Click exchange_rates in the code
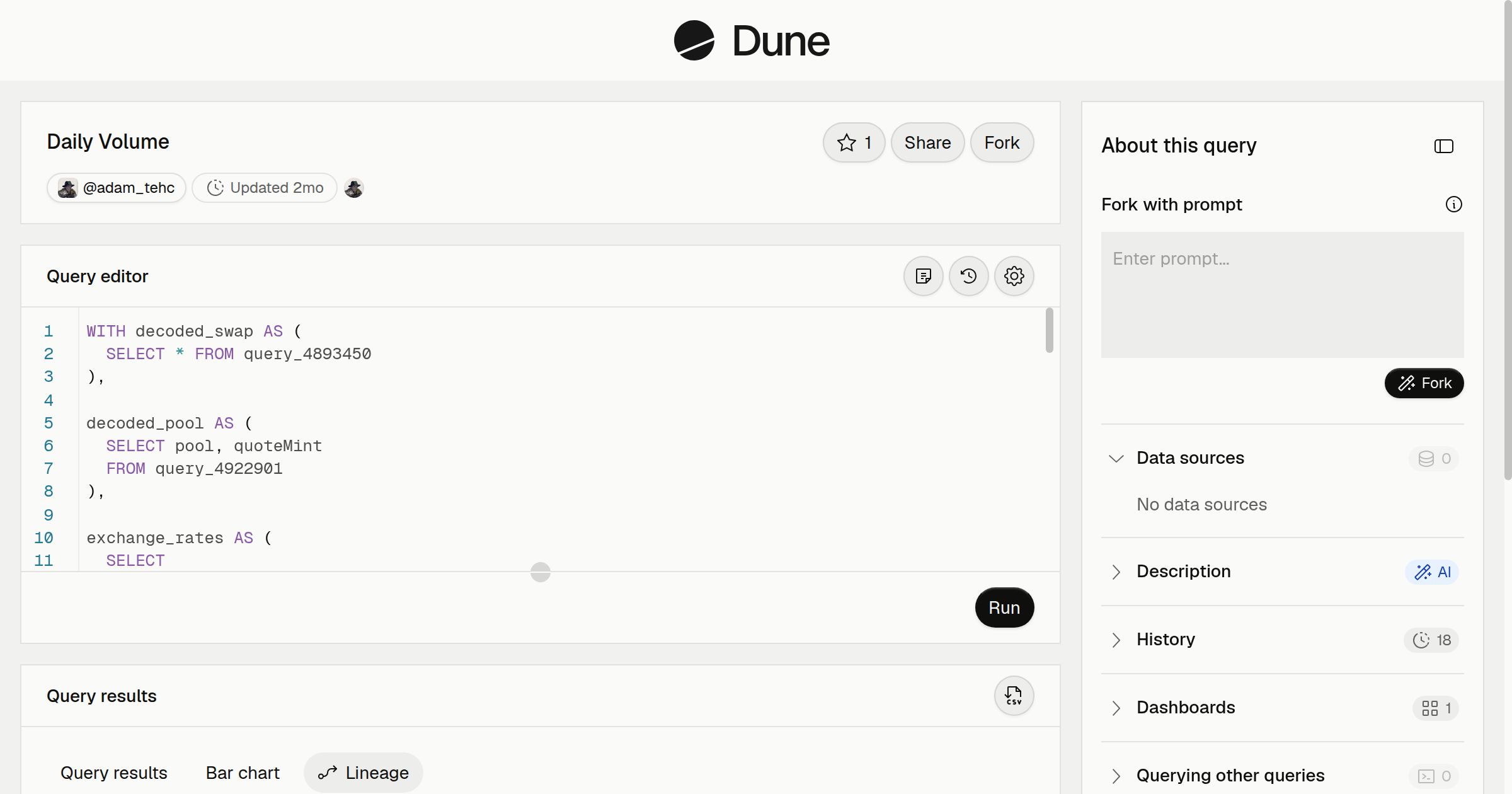Image resolution: width=1512 pixels, height=794 pixels. (x=155, y=538)
